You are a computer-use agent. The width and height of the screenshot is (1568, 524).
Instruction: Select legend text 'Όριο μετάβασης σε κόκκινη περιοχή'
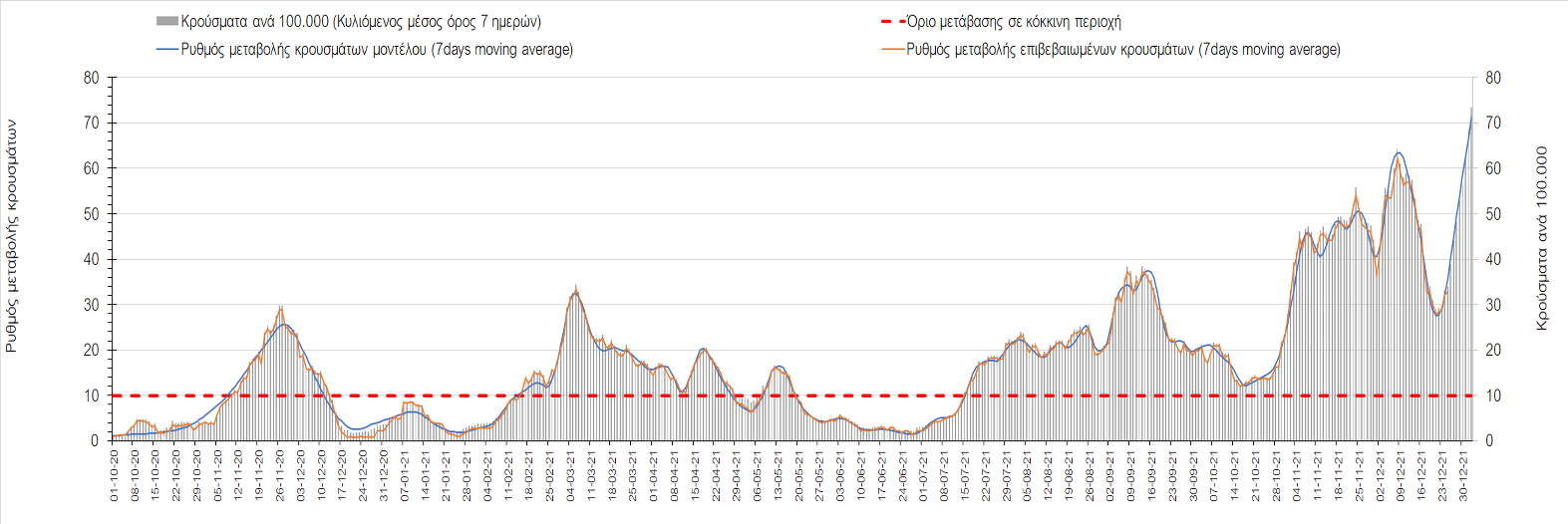coord(1014,21)
